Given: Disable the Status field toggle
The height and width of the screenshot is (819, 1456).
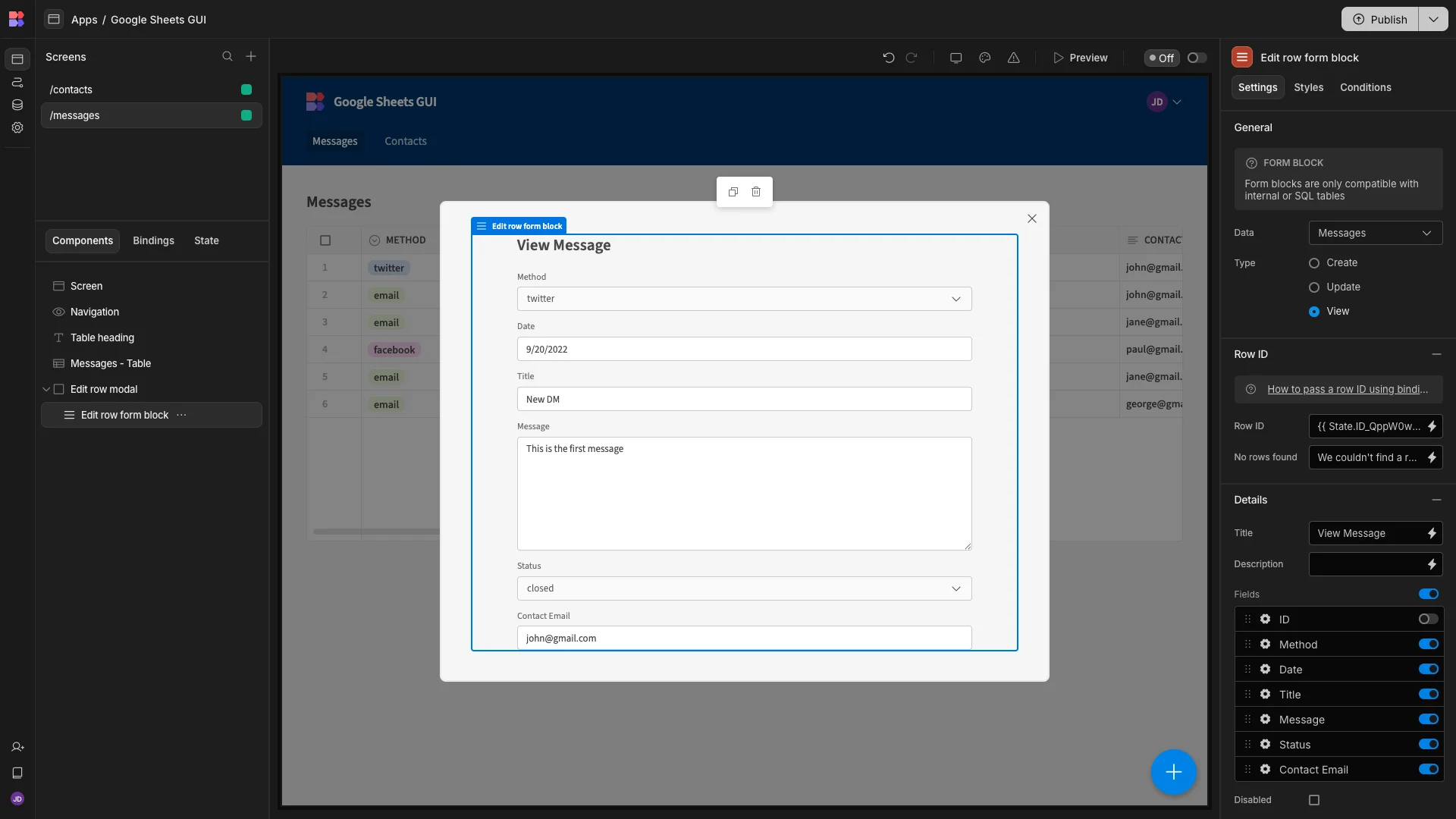Looking at the screenshot, I should [x=1429, y=744].
